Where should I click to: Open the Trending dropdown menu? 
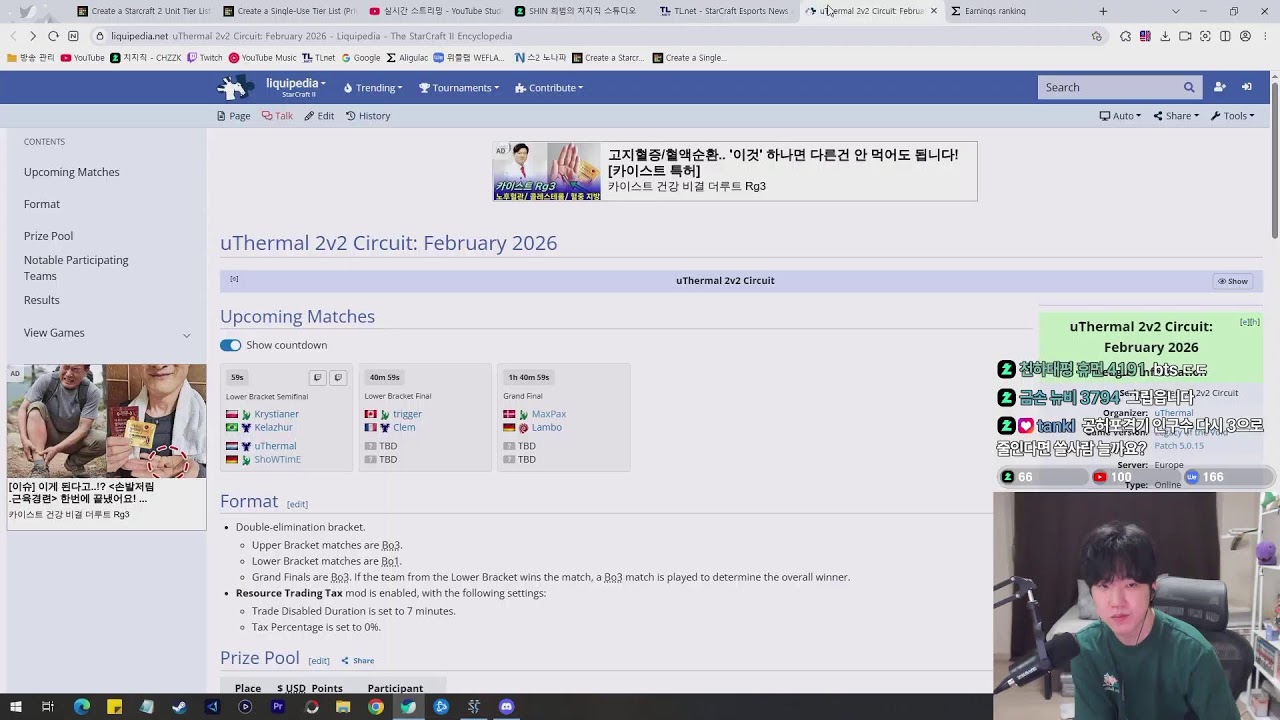[373, 88]
